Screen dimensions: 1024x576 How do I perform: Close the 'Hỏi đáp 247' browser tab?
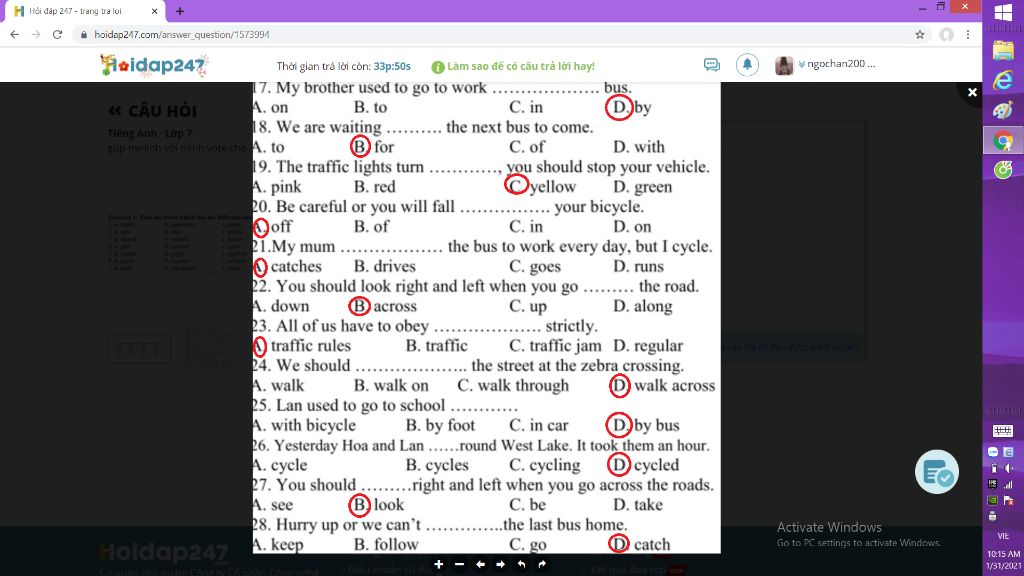(155, 11)
